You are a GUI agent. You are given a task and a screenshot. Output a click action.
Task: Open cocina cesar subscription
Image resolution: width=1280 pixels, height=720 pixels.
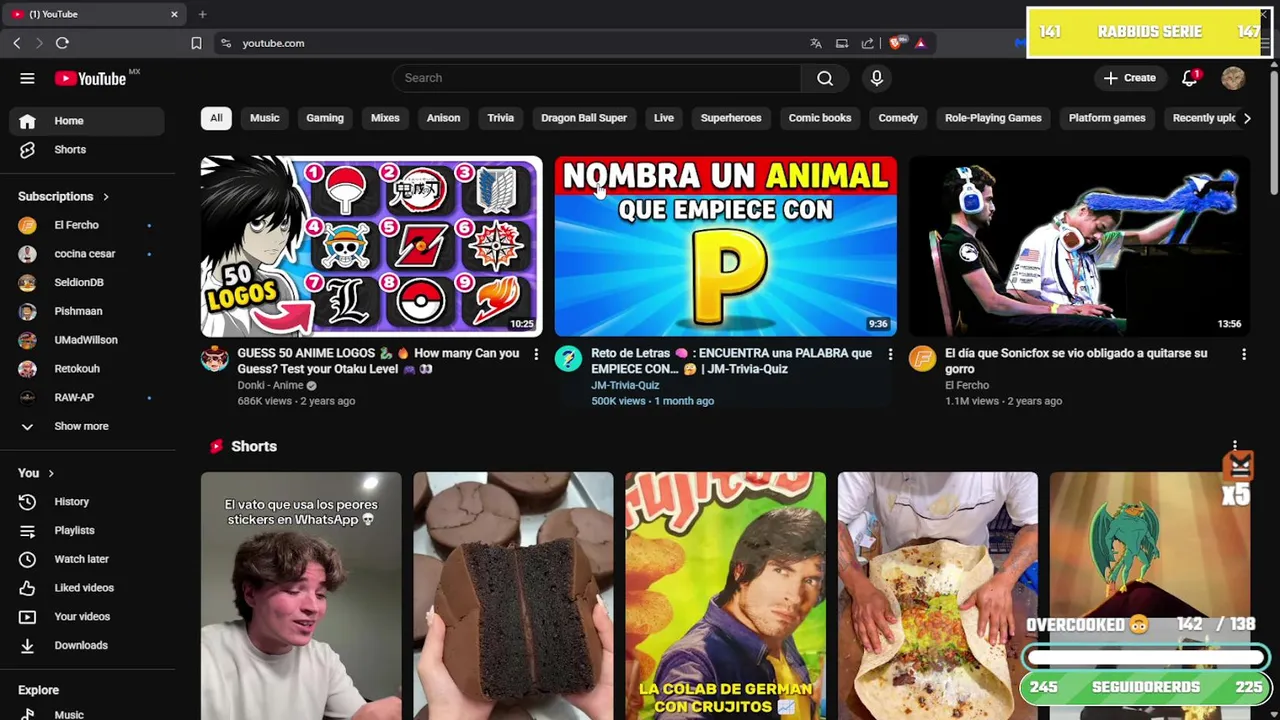(x=89, y=254)
